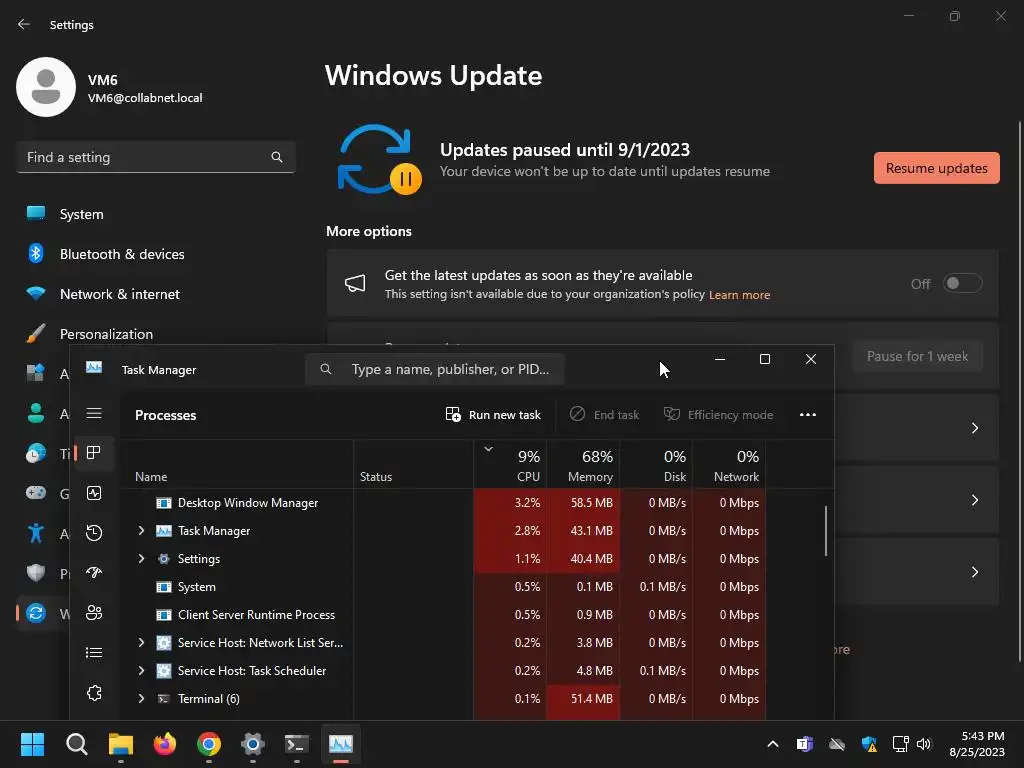Open Firefox from the taskbar
1024x768 pixels.
pyautogui.click(x=165, y=744)
